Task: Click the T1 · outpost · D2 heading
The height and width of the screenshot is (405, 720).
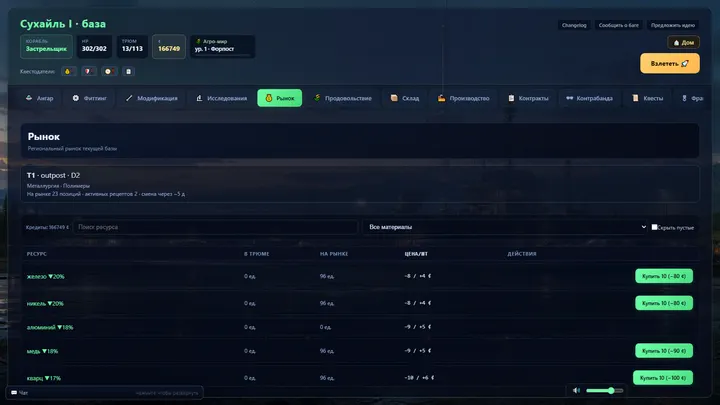Action: coord(53,175)
